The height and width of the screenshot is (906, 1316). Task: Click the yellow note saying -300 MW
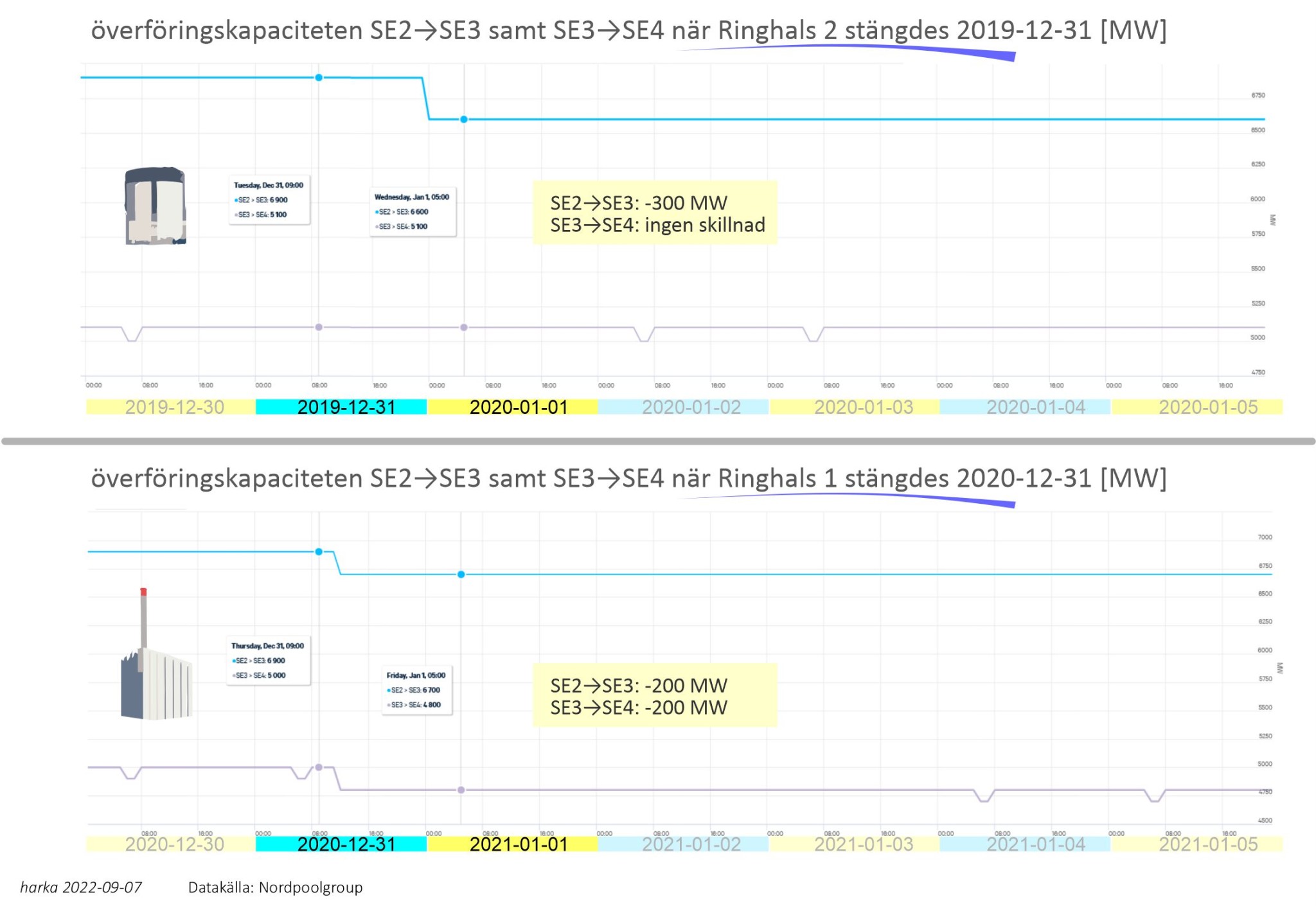tap(654, 213)
